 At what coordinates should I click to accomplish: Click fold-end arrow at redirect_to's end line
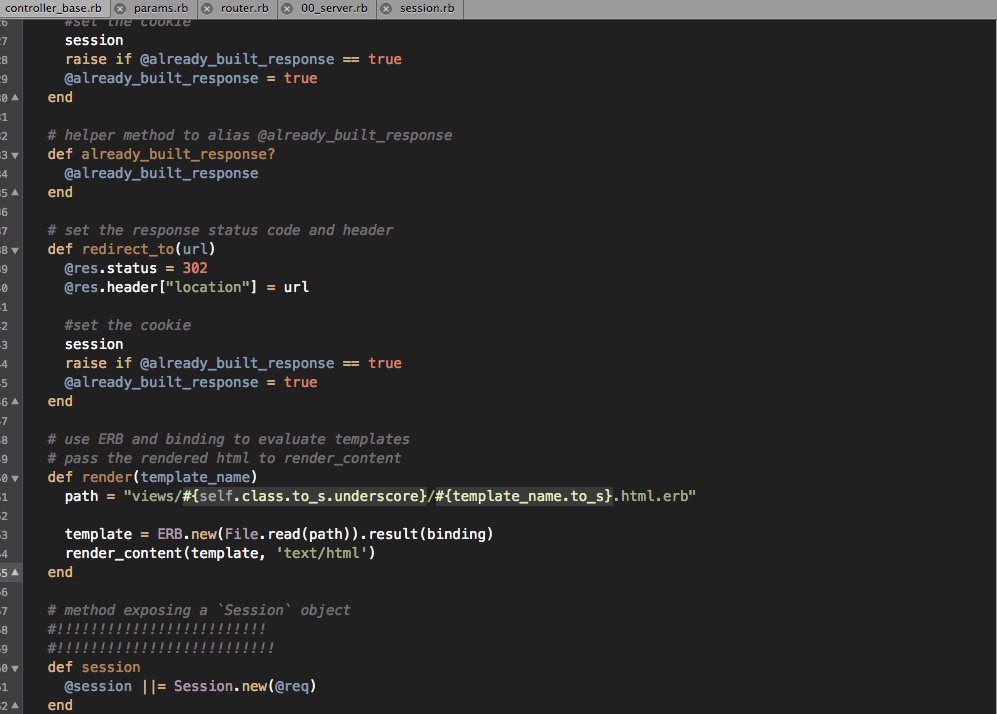(14, 402)
